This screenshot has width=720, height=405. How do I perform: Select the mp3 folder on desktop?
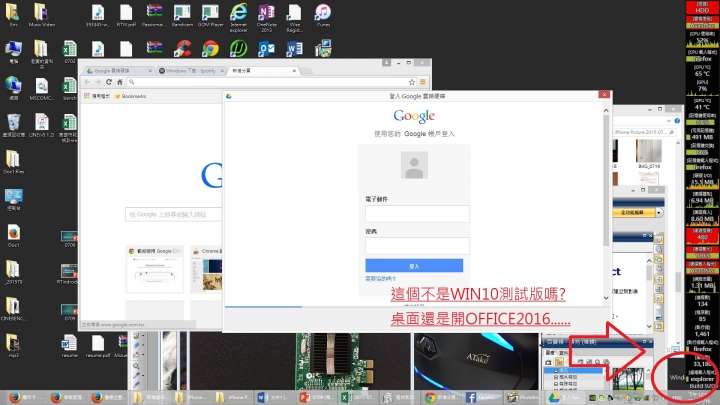coord(13,346)
